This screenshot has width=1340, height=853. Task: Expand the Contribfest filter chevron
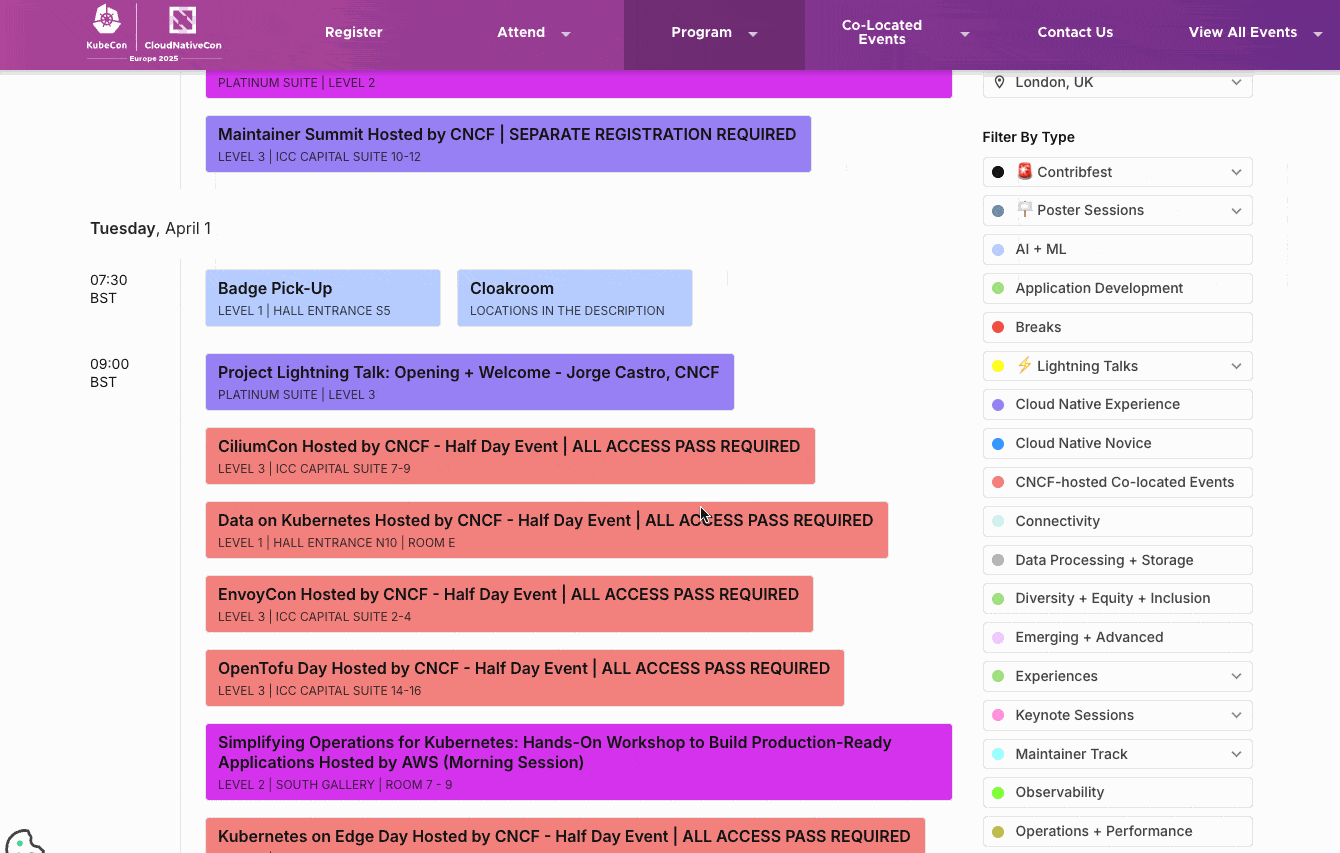coord(1236,172)
